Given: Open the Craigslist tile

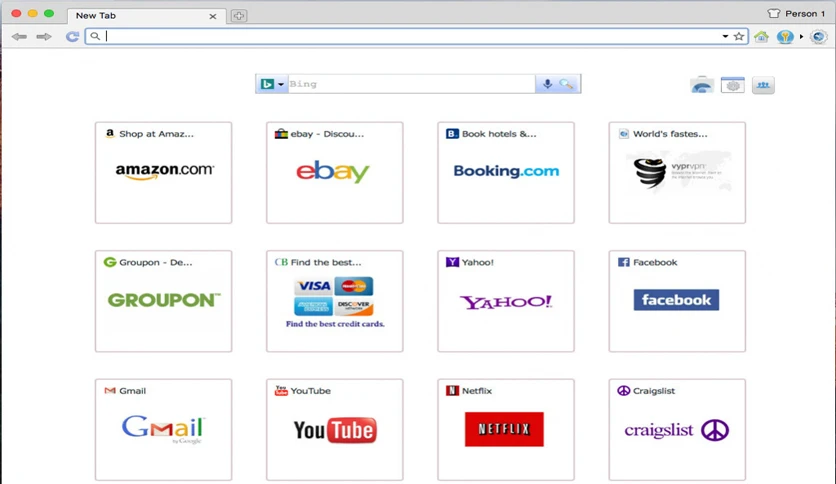Looking at the screenshot, I should tap(677, 430).
